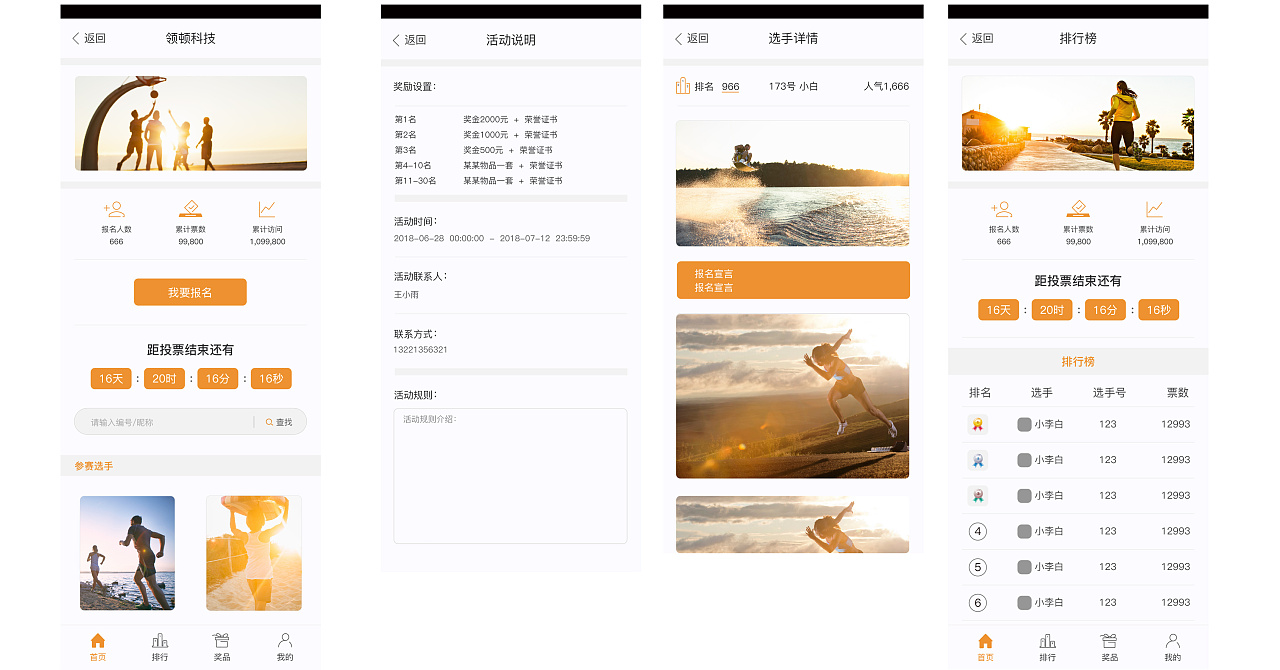Viewport: 1280px width, 670px height.
Task: Select the surfboard girl contestant photo
Action: (x=253, y=552)
